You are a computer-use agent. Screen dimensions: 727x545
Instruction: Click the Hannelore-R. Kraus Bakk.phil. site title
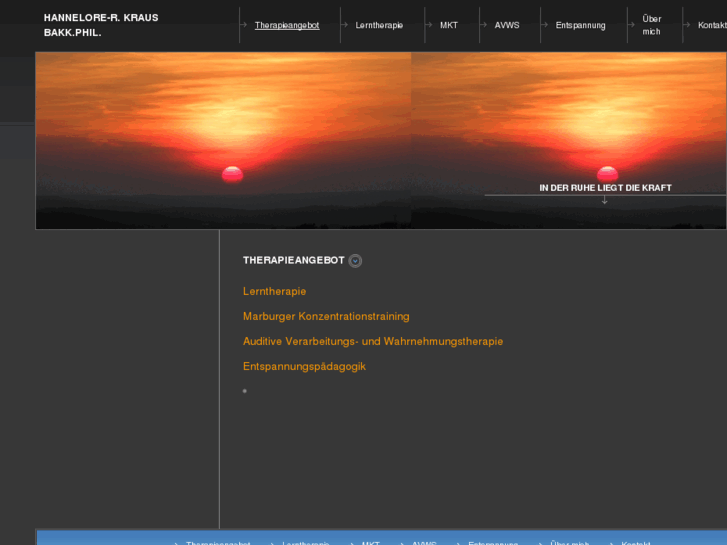click(101, 25)
